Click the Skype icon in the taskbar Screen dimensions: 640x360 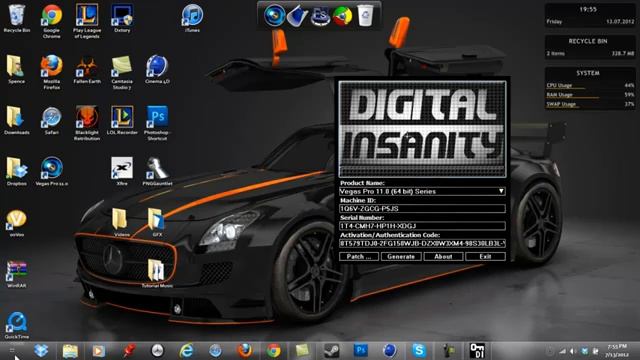click(419, 350)
